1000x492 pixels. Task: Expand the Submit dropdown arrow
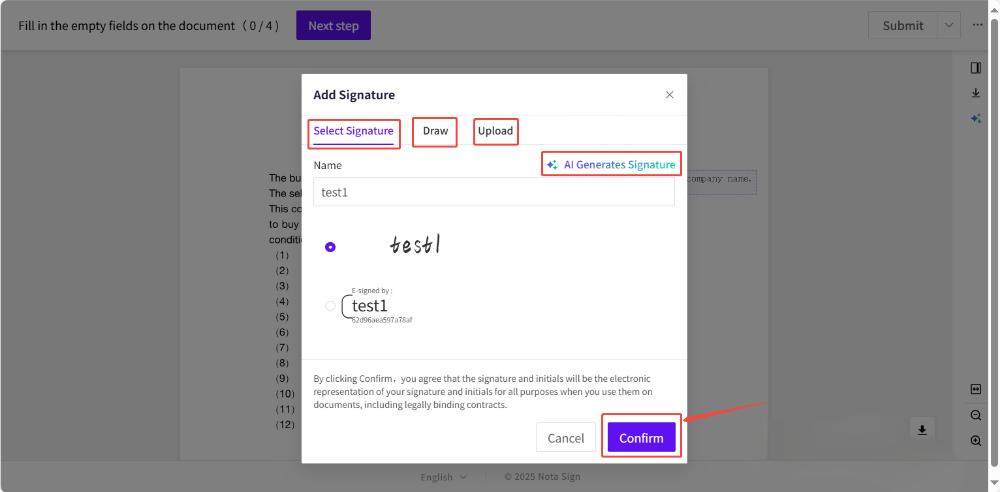[948, 26]
